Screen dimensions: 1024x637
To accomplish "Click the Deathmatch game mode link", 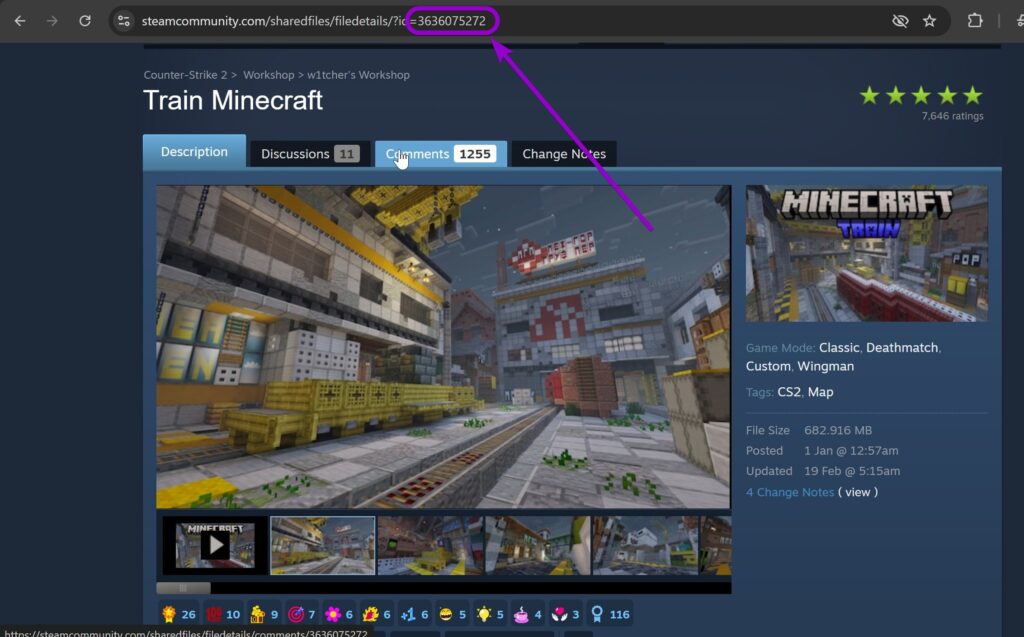I will point(901,348).
